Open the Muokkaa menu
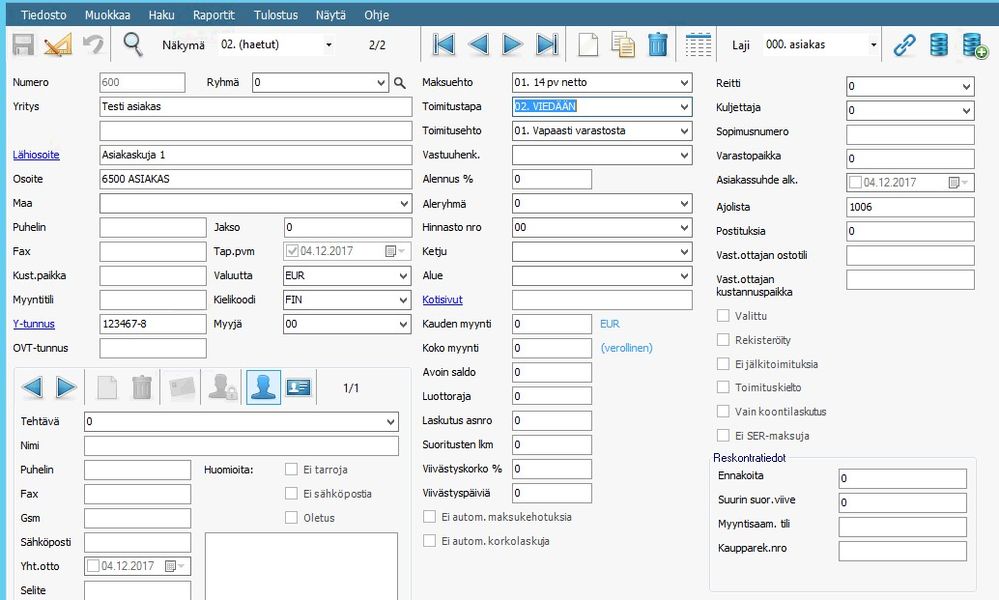This screenshot has width=999, height=600. point(107,15)
